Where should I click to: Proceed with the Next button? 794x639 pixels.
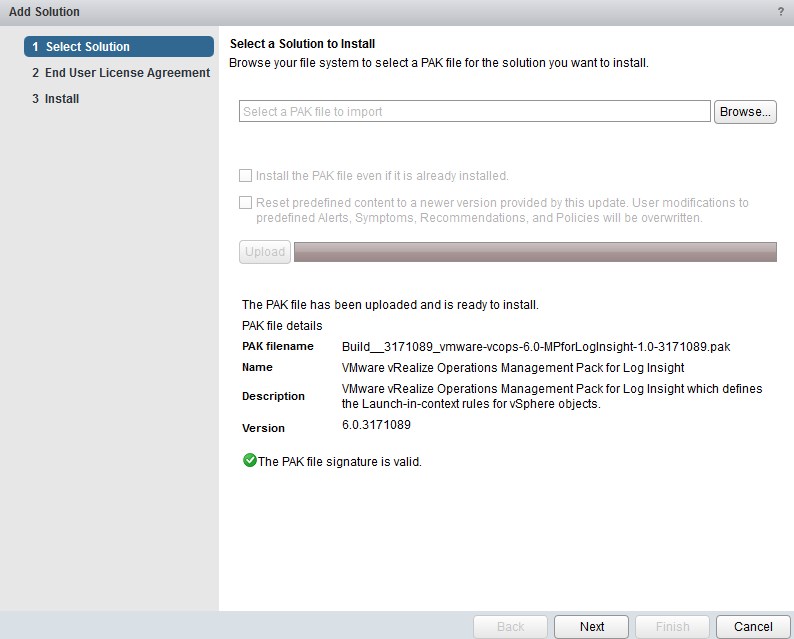592,626
